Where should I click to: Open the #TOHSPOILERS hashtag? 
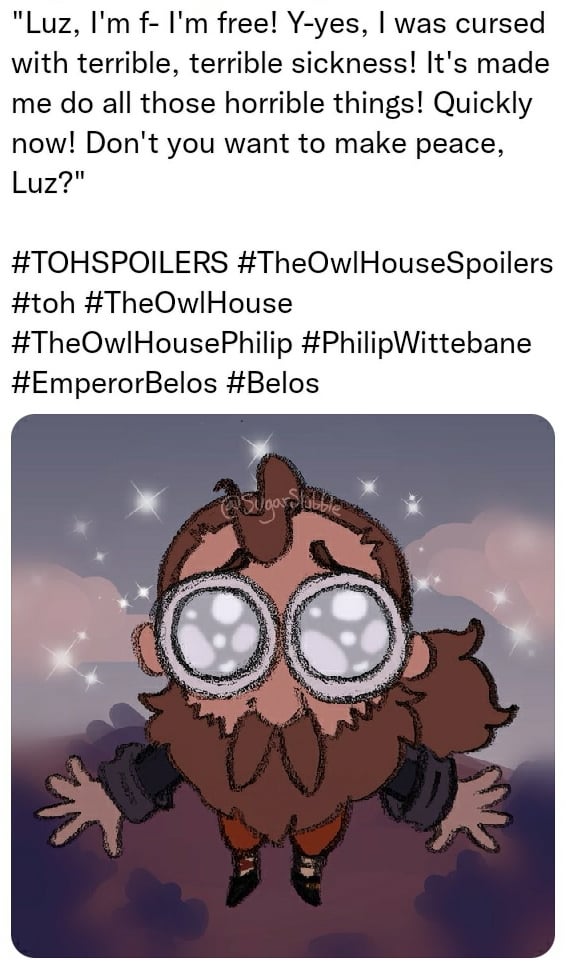pos(119,263)
